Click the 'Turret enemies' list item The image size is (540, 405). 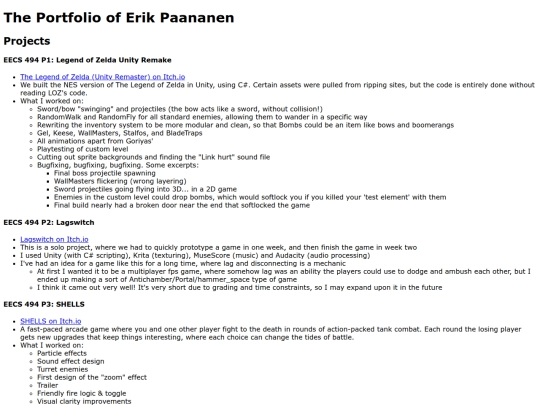63,369
